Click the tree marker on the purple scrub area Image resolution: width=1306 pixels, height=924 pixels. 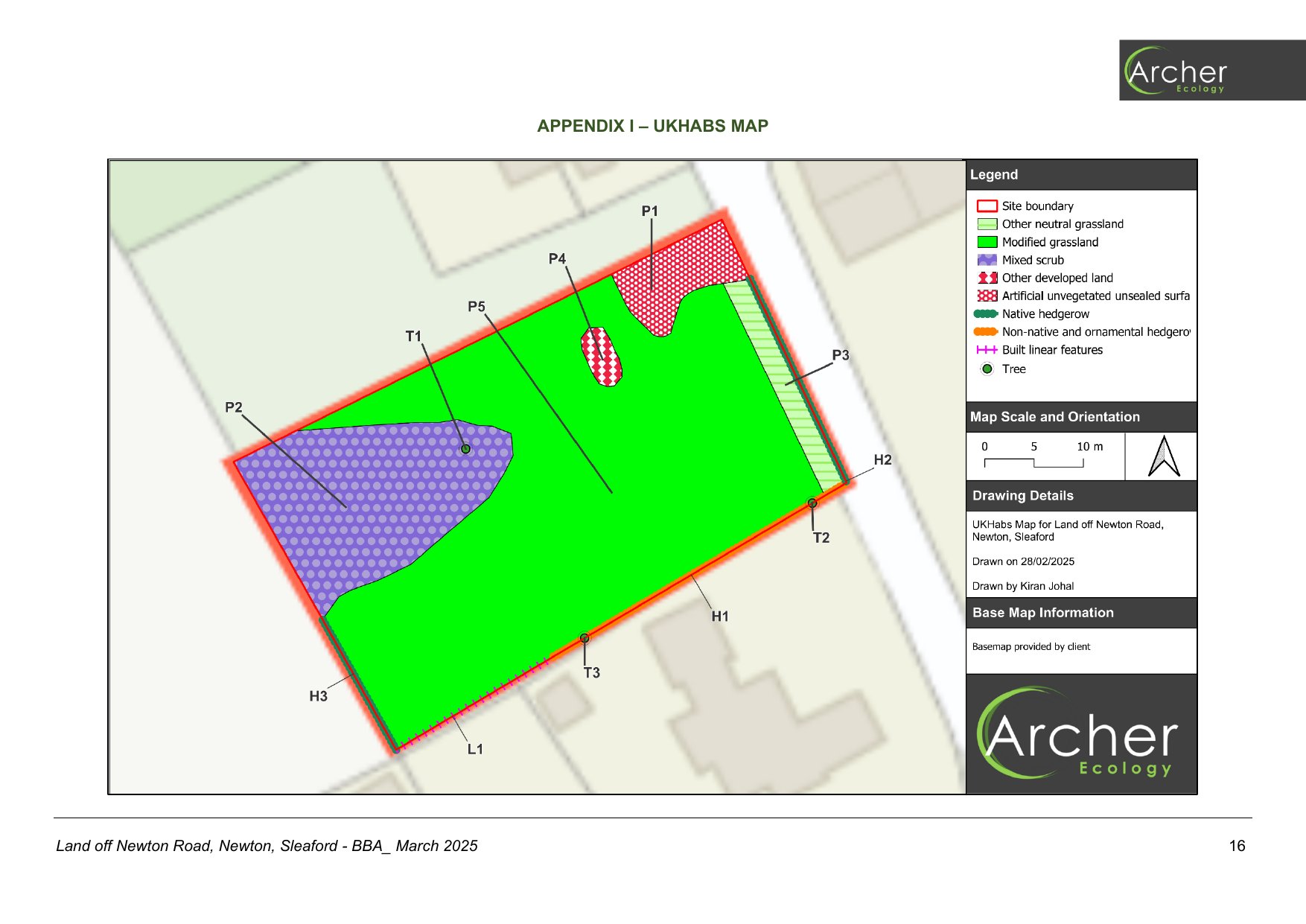coord(465,449)
